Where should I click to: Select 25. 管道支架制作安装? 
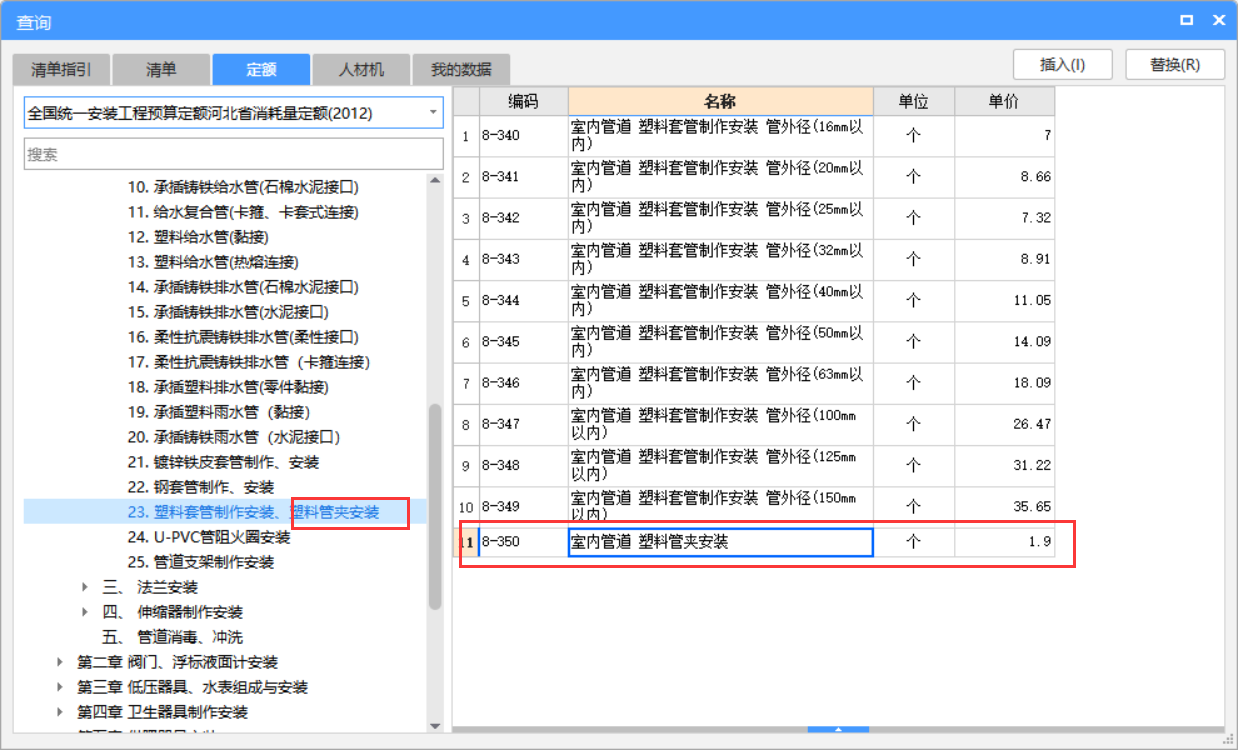click(200, 562)
